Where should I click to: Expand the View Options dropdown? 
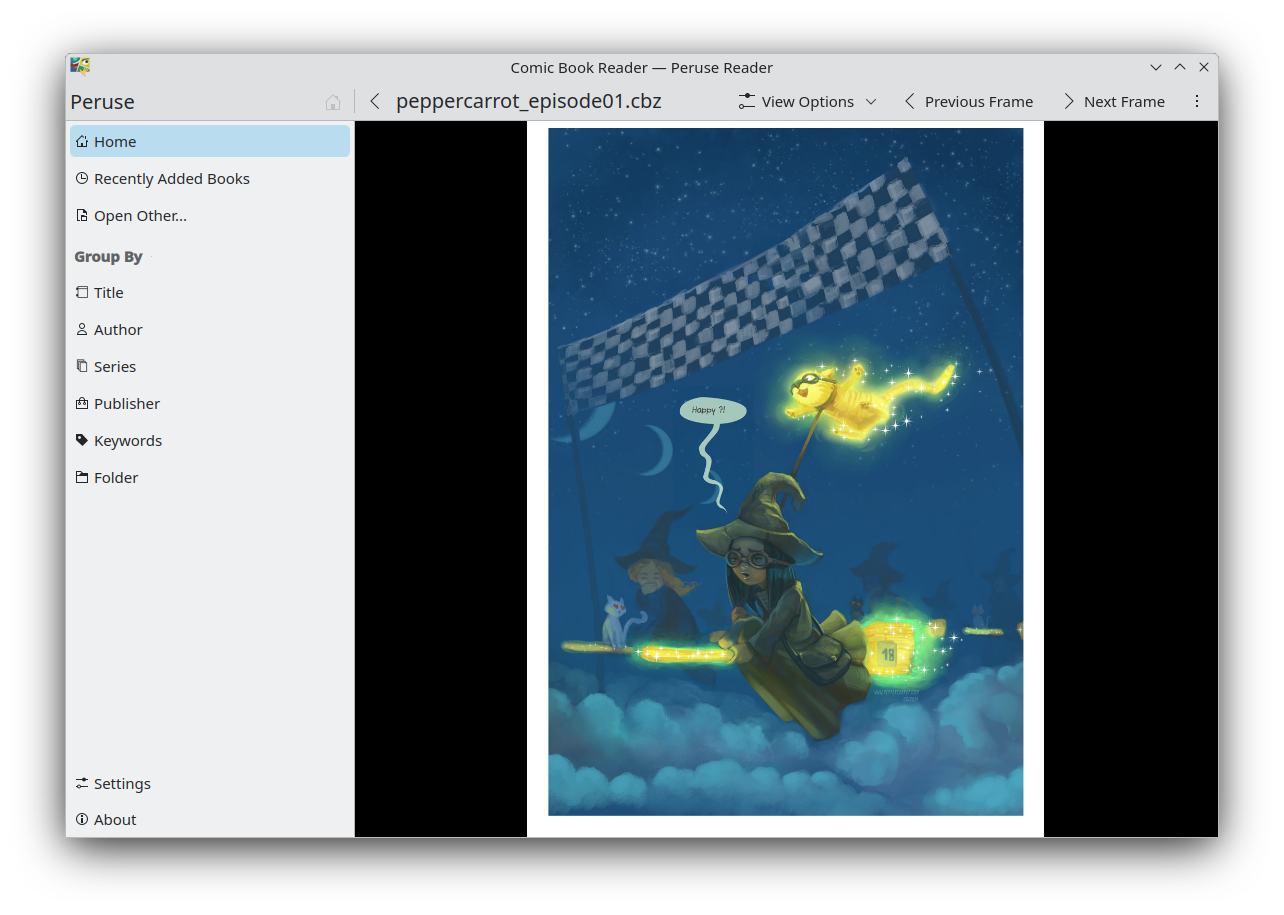pos(807,101)
